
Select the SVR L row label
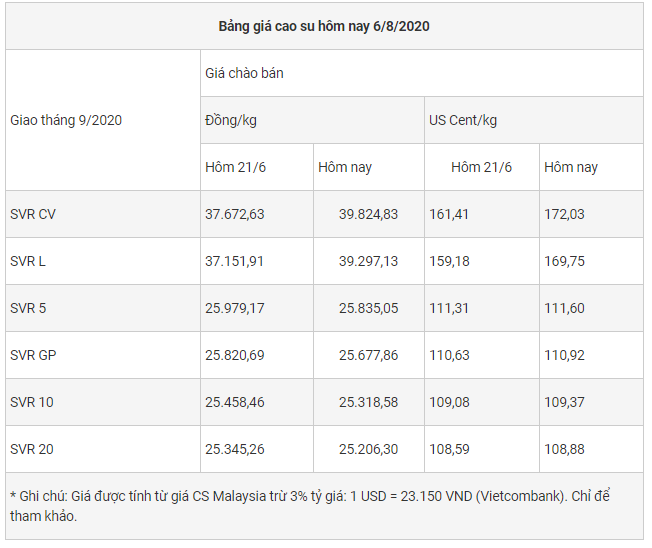pyautogui.click(x=28, y=261)
